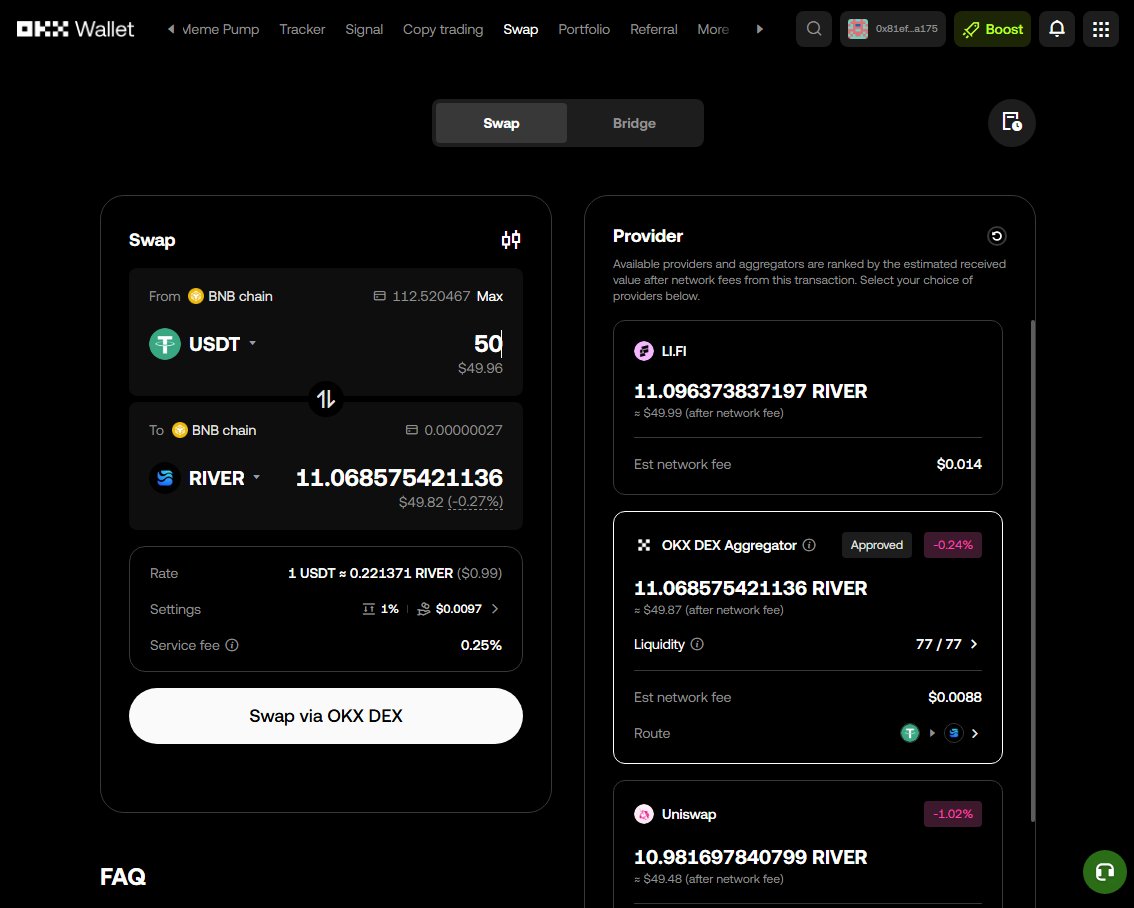Open the Meme Pump nav item
Screen dimensions: 1134x908
pyautogui.click(x=220, y=29)
